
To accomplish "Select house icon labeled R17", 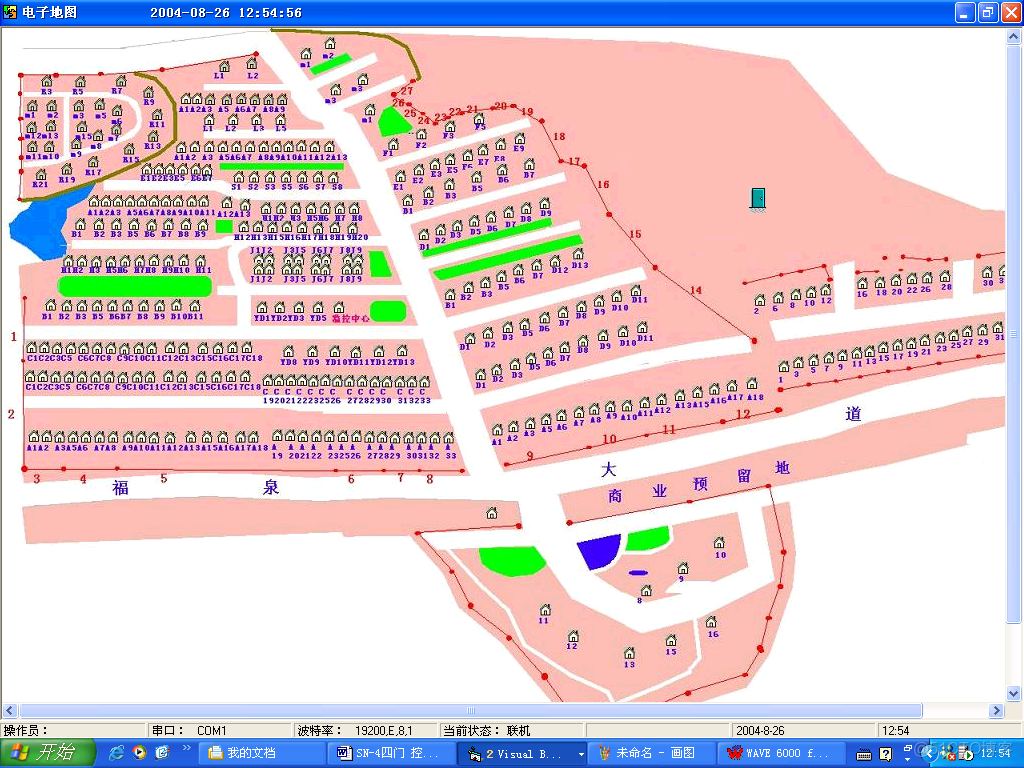I will [93, 162].
